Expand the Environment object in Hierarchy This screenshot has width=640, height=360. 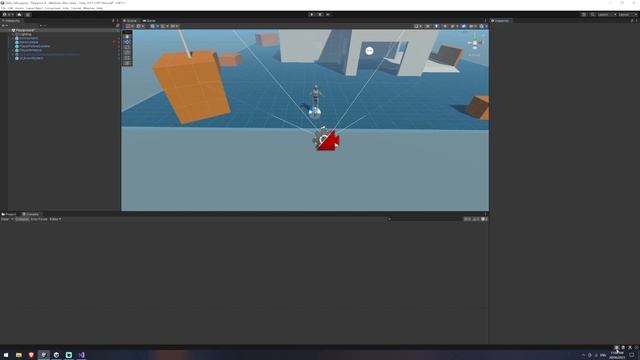tap(13, 38)
